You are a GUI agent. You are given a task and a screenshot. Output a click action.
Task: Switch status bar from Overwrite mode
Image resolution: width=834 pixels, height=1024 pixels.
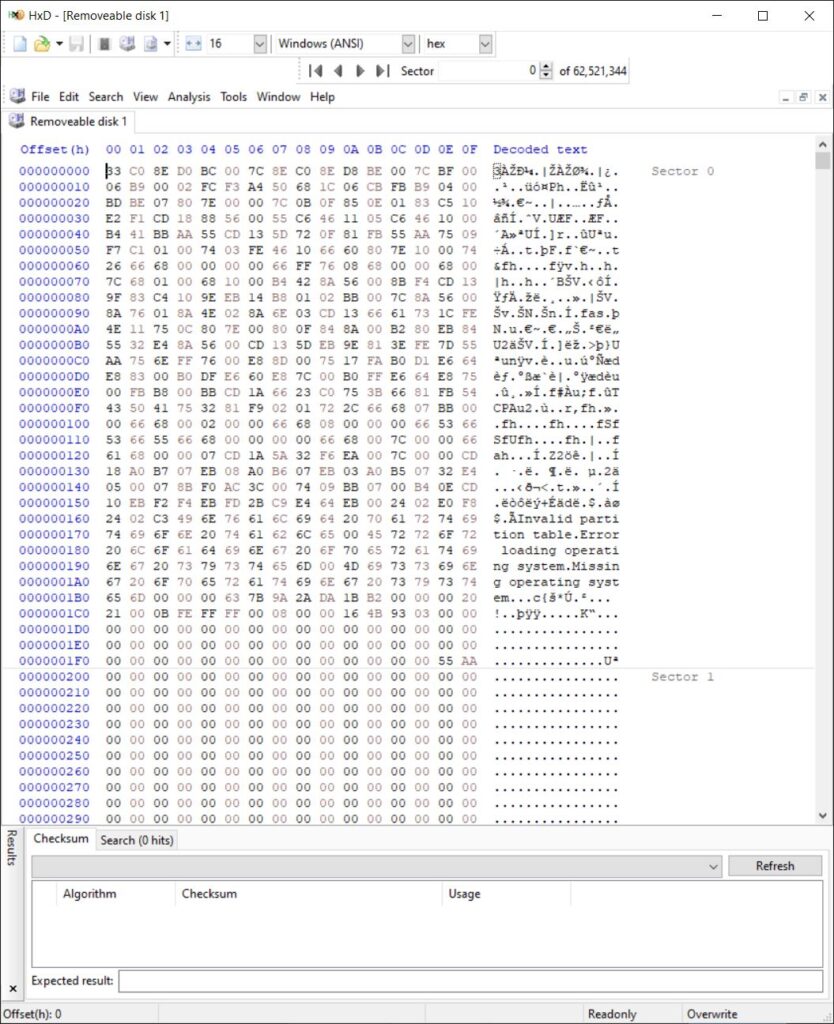point(712,1013)
